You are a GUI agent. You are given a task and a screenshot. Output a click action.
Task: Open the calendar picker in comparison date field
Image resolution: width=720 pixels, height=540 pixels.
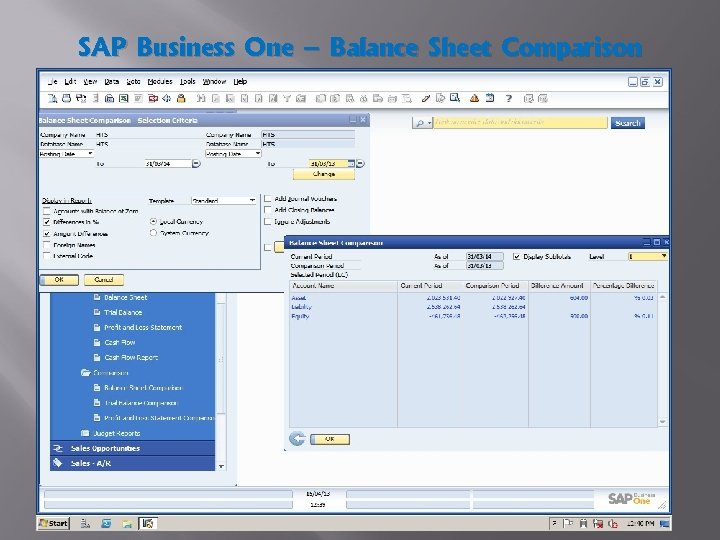pos(351,163)
